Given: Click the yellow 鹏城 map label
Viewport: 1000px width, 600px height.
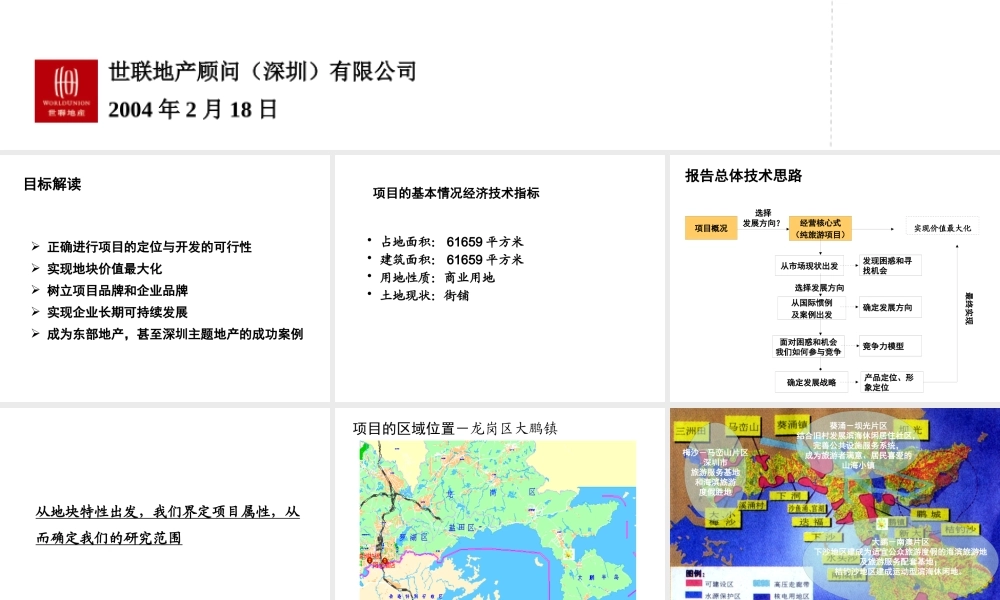Looking at the screenshot, I should [x=928, y=514].
